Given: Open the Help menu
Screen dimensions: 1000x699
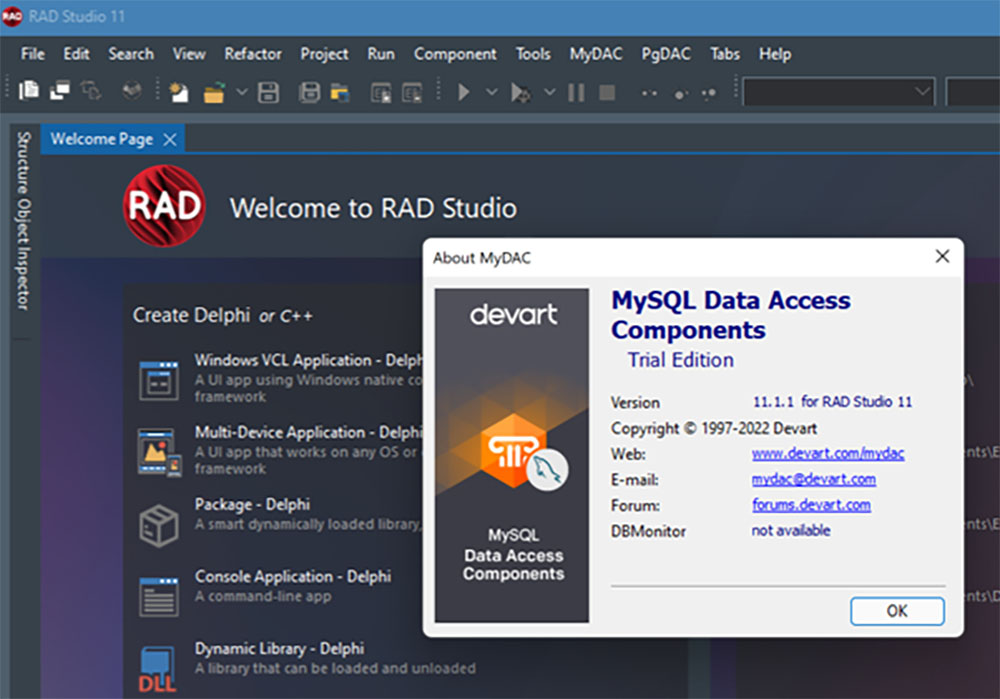Looking at the screenshot, I should point(775,54).
